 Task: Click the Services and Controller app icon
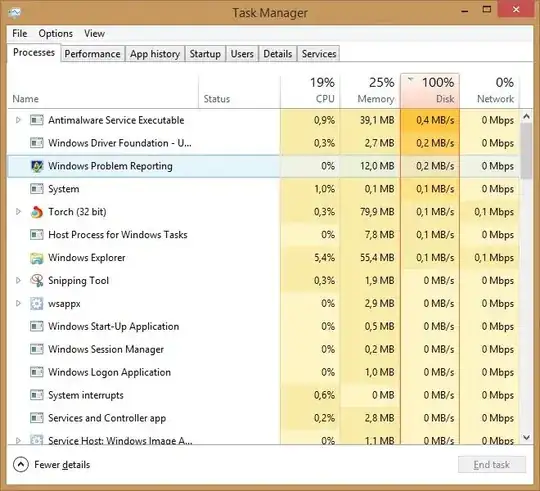tap(37, 418)
